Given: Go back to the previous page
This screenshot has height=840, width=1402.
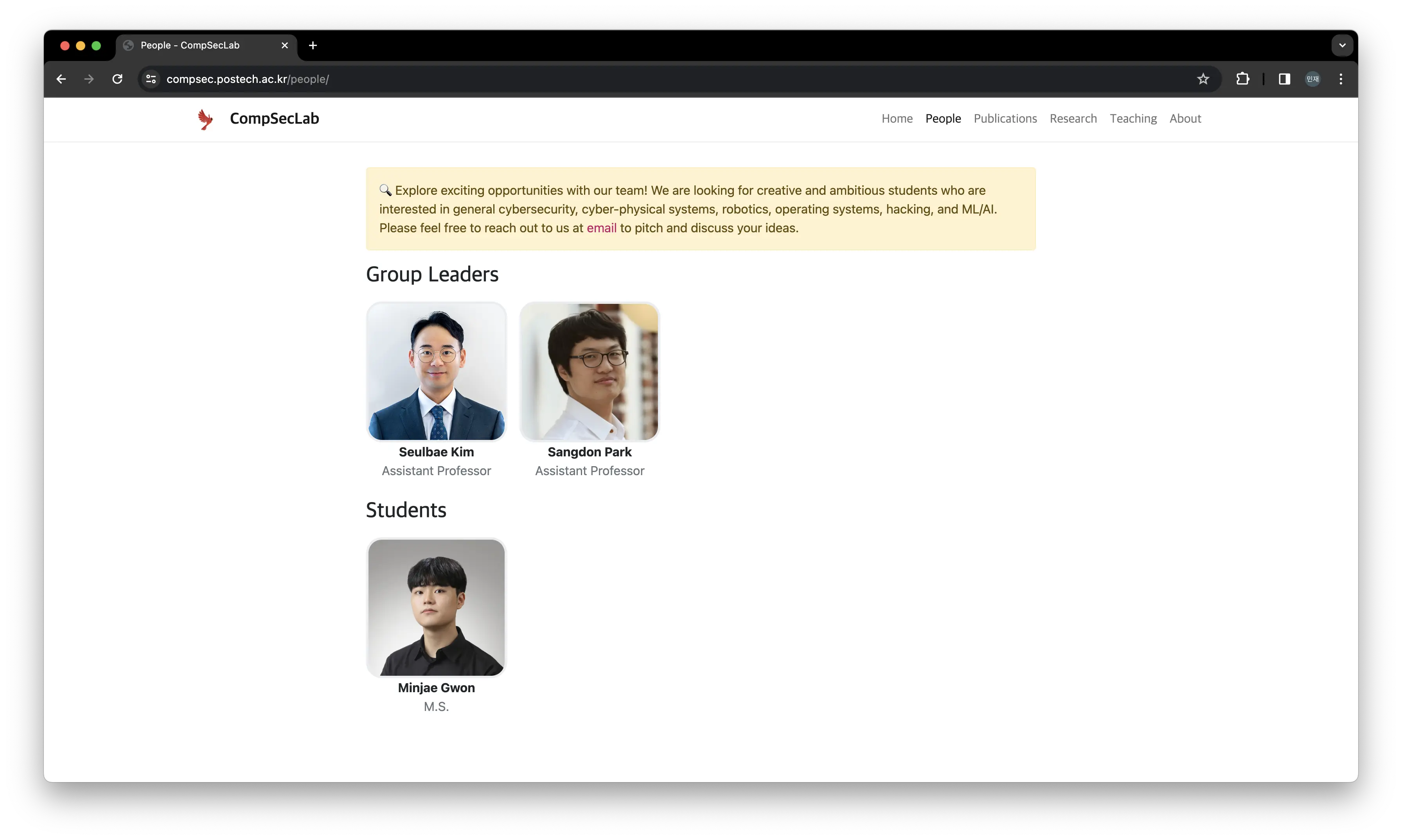Looking at the screenshot, I should coord(61,79).
